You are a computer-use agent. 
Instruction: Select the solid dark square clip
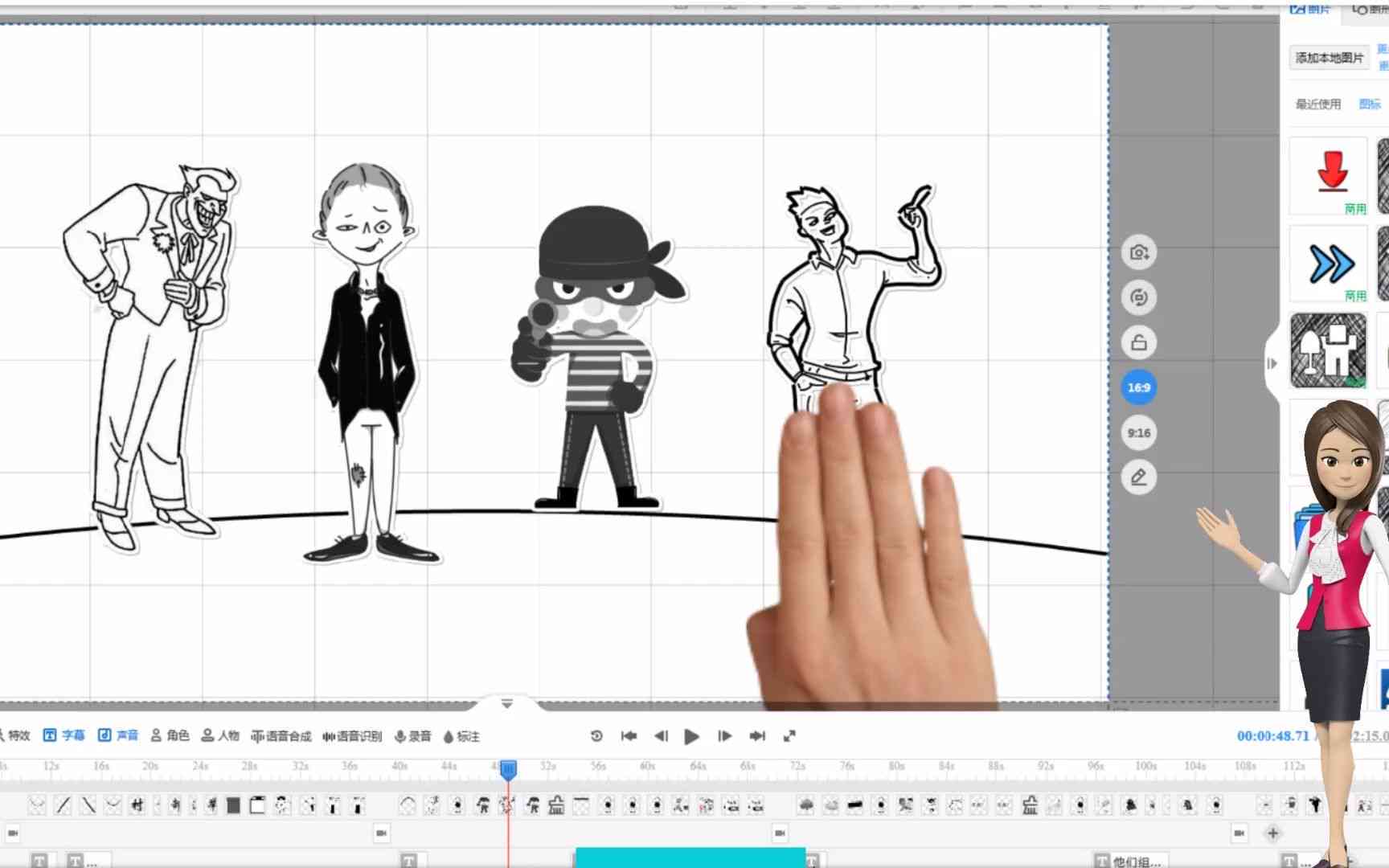[233, 805]
